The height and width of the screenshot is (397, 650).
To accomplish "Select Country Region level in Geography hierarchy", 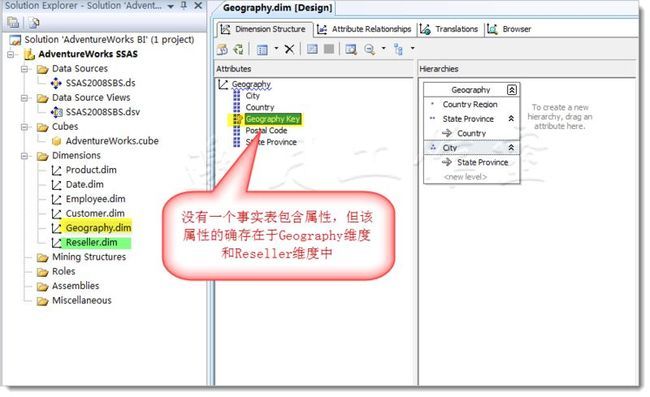I will 470,104.
